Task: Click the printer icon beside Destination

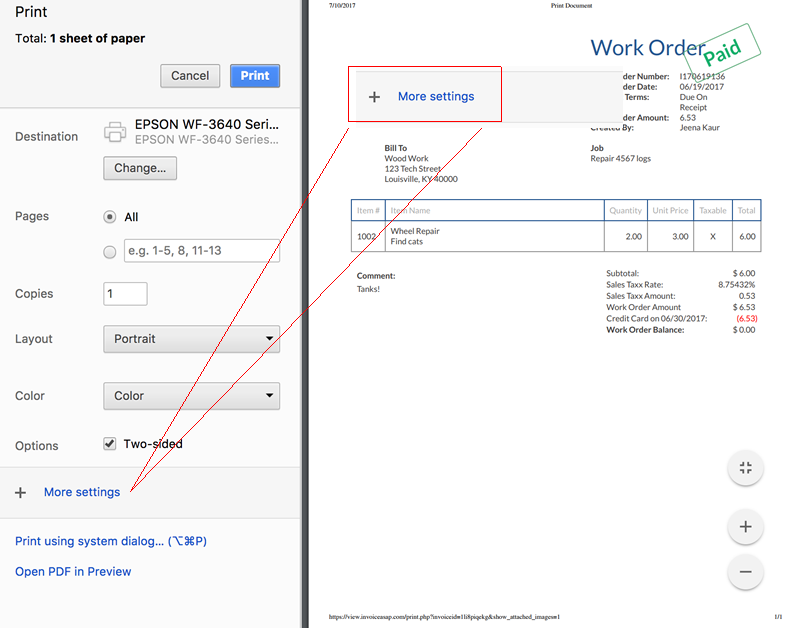Action: point(116,131)
